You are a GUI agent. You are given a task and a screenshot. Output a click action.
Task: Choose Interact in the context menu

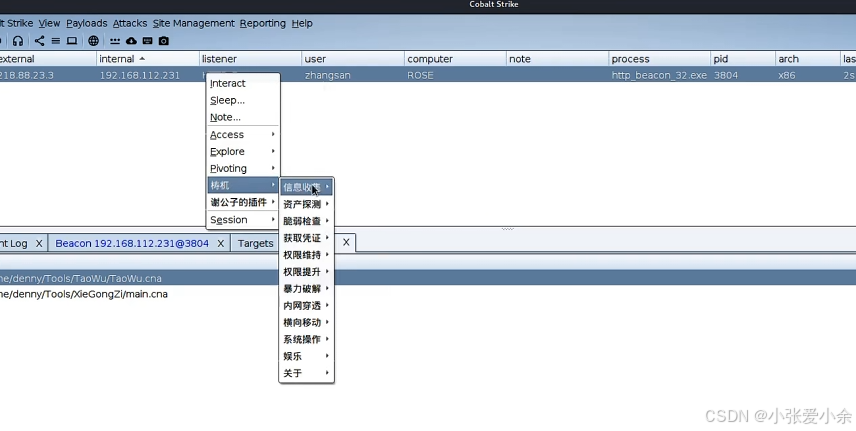pyautogui.click(x=243, y=83)
